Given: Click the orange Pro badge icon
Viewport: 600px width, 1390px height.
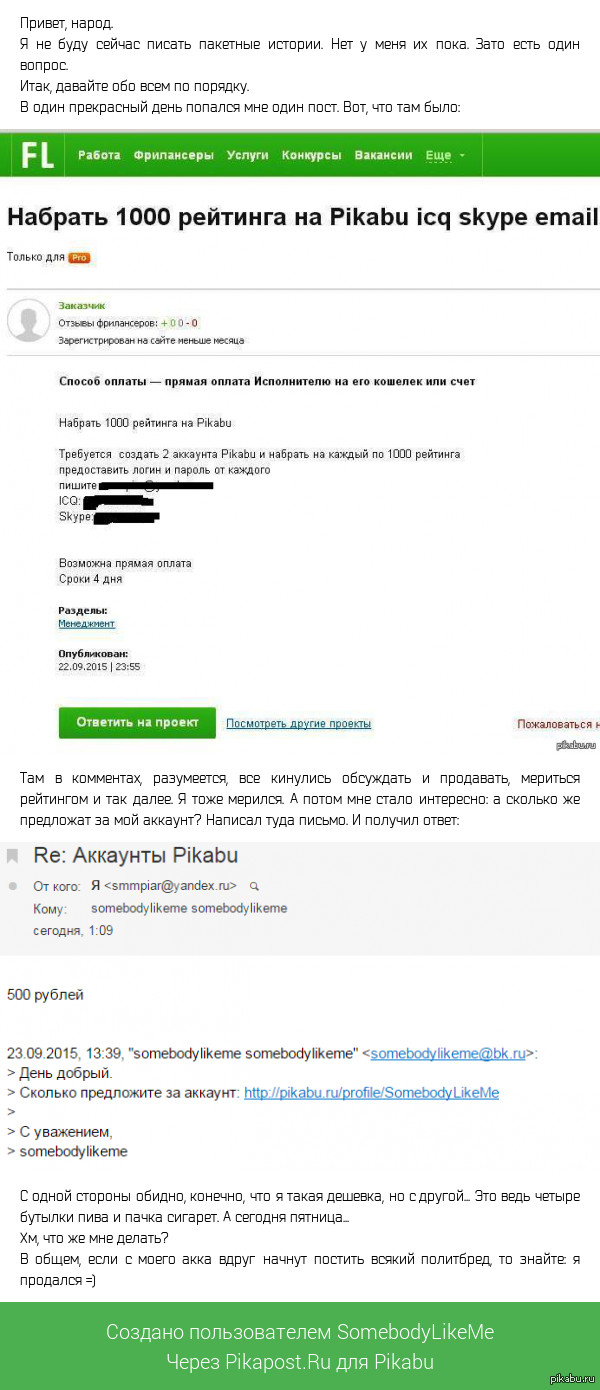Looking at the screenshot, I should 79,257.
